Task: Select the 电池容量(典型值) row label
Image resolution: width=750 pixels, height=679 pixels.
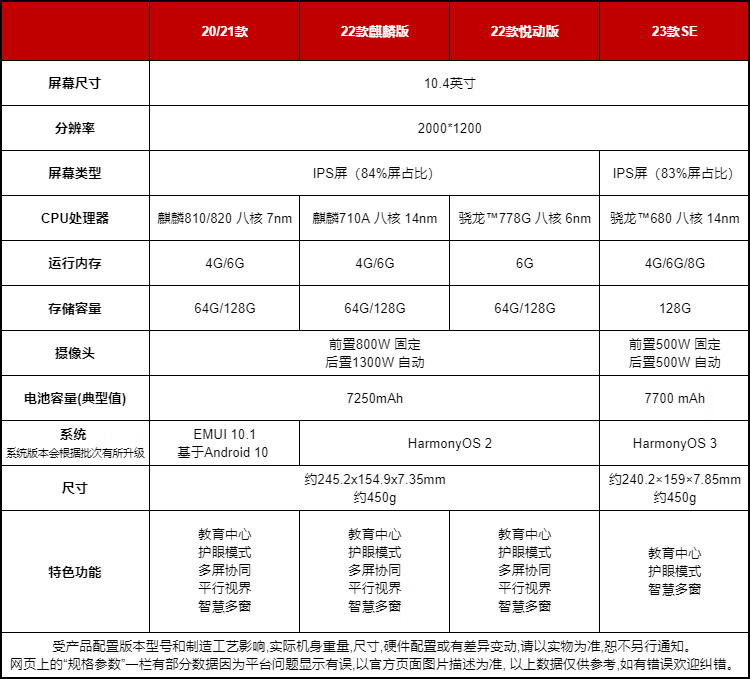Action: pos(75,398)
